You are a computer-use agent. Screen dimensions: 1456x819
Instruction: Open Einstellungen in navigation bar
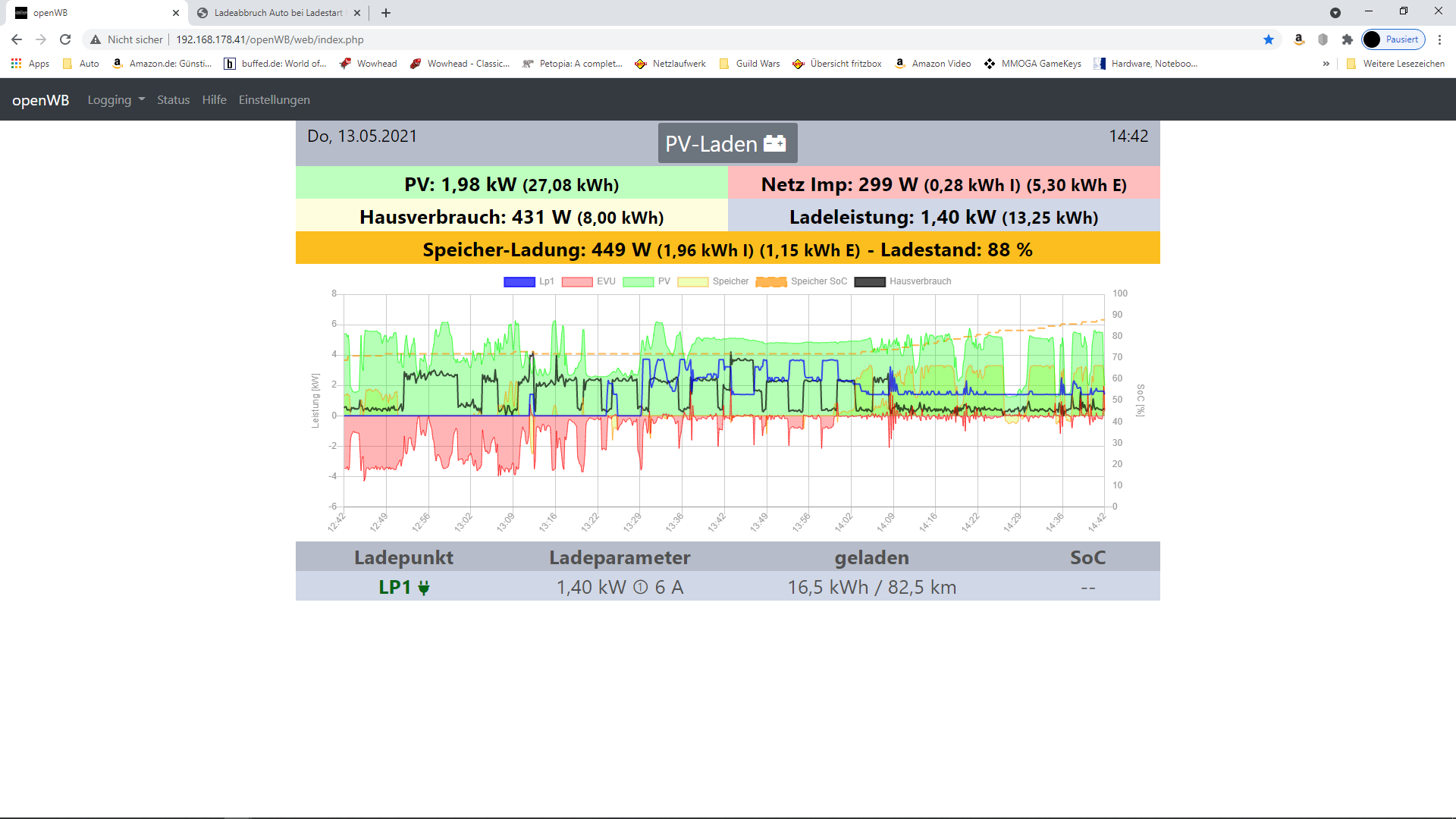[x=274, y=100]
